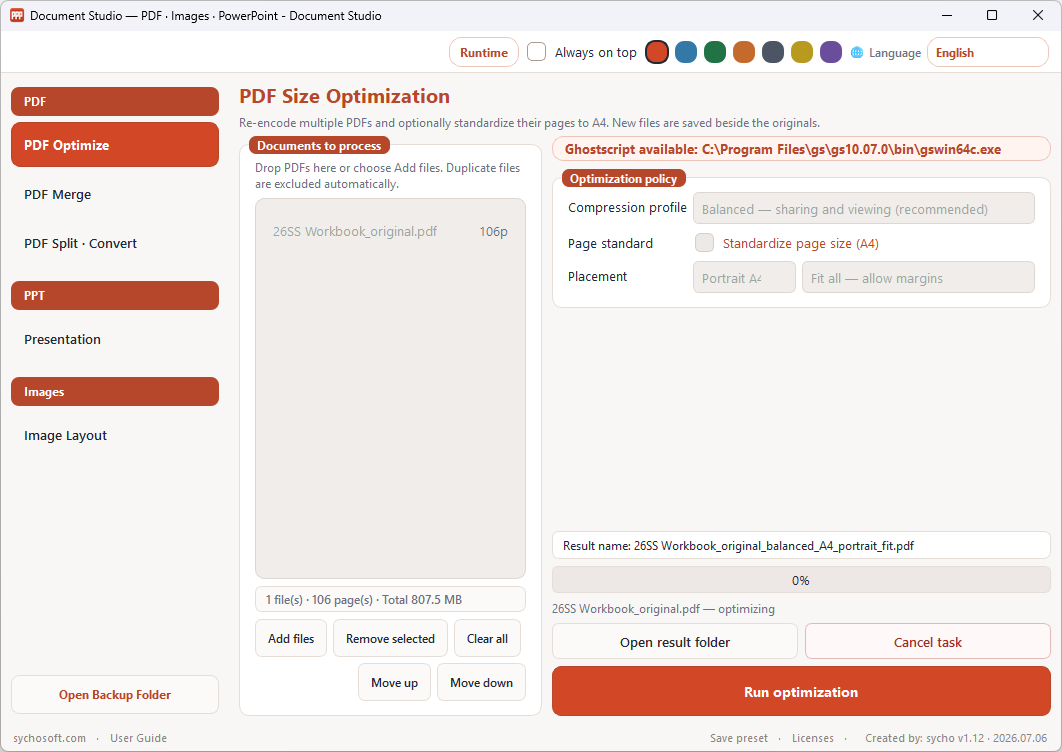Choose the blue theme color circle

pyautogui.click(x=685, y=52)
